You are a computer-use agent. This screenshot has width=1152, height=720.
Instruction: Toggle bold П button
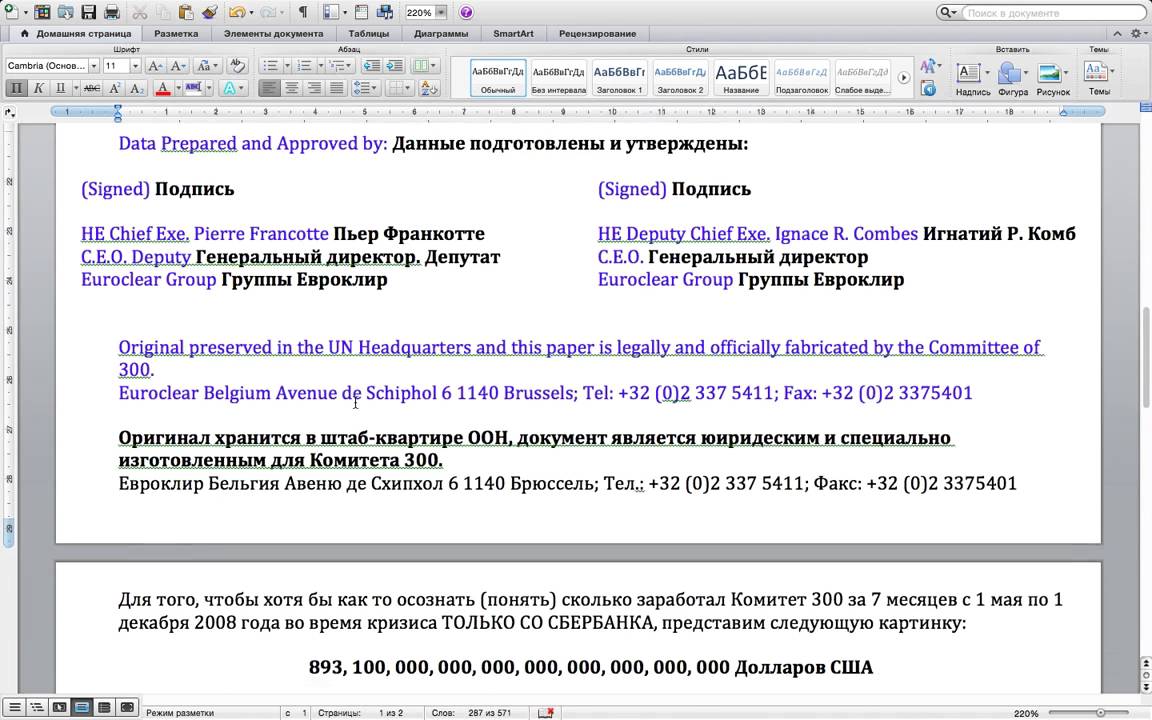tap(16, 88)
